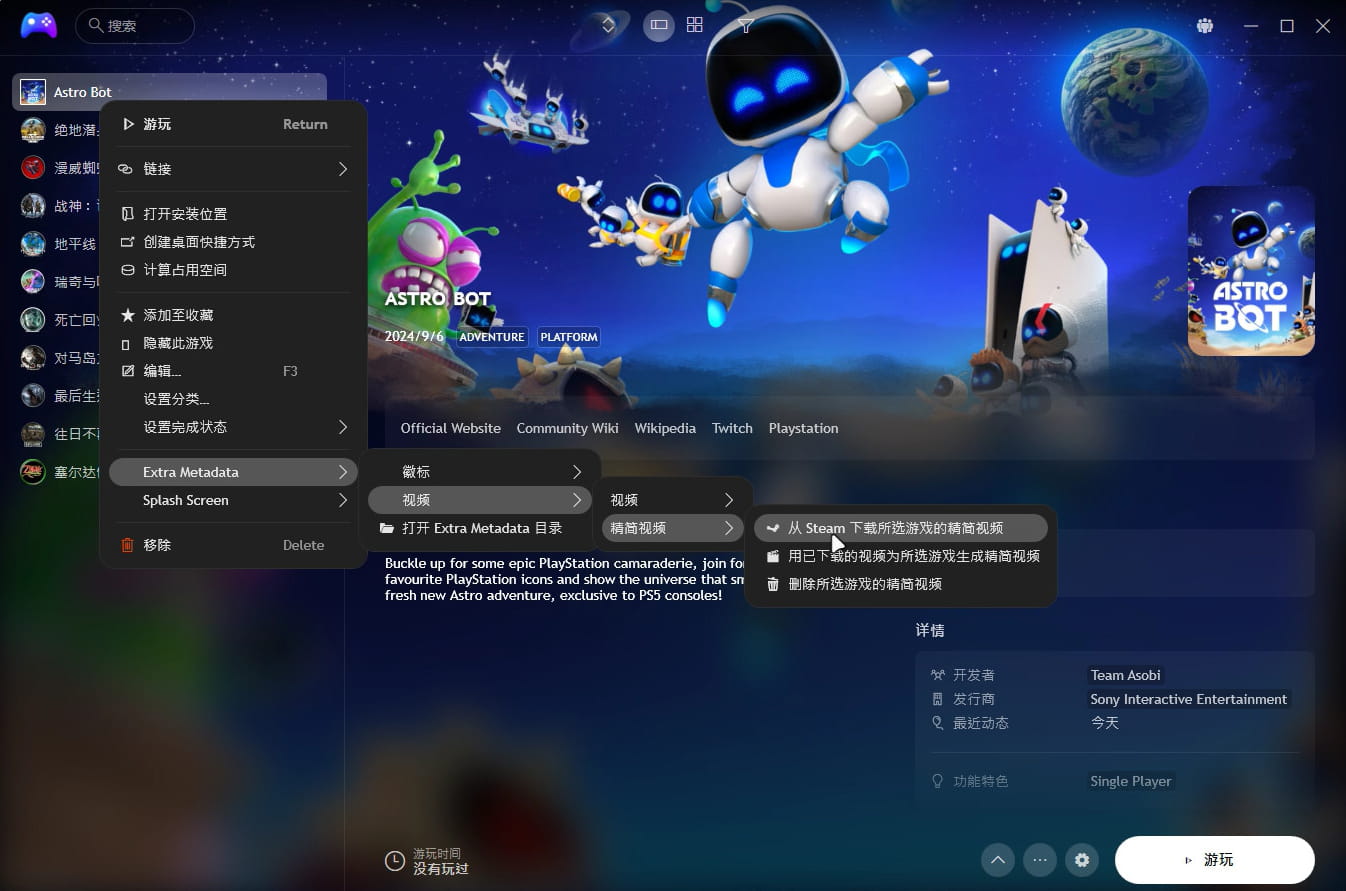Hide this game using 隐藏此游戏
The height and width of the screenshot is (891, 1346).
pos(177,343)
